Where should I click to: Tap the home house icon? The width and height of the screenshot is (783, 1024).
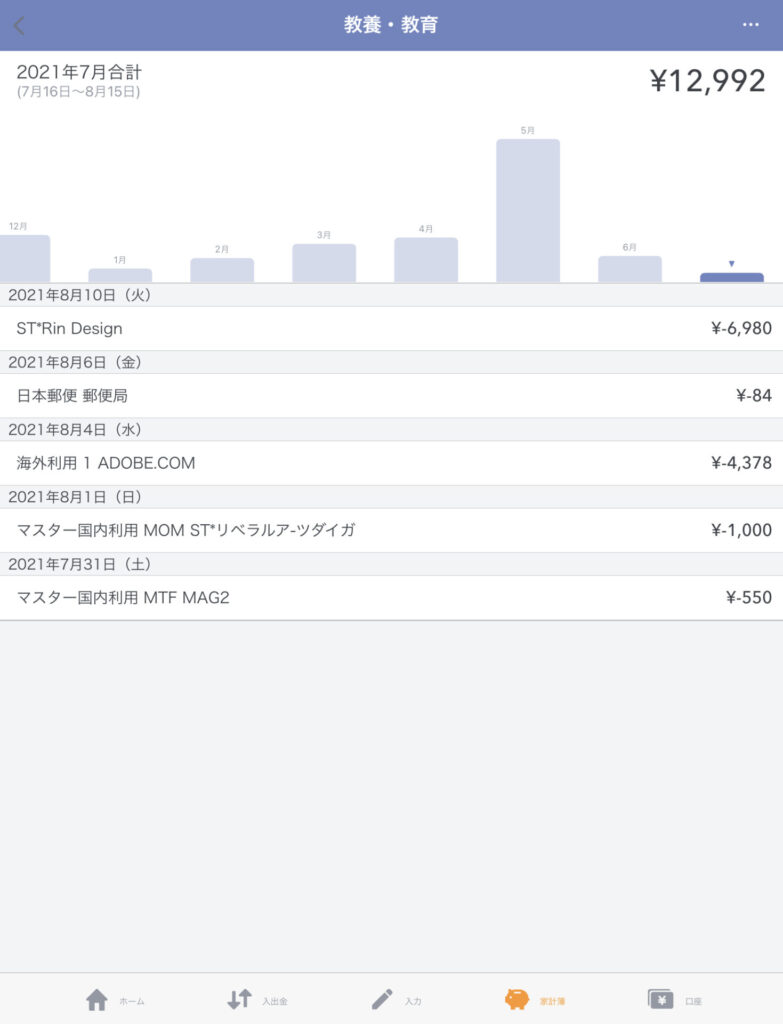tap(97, 1000)
